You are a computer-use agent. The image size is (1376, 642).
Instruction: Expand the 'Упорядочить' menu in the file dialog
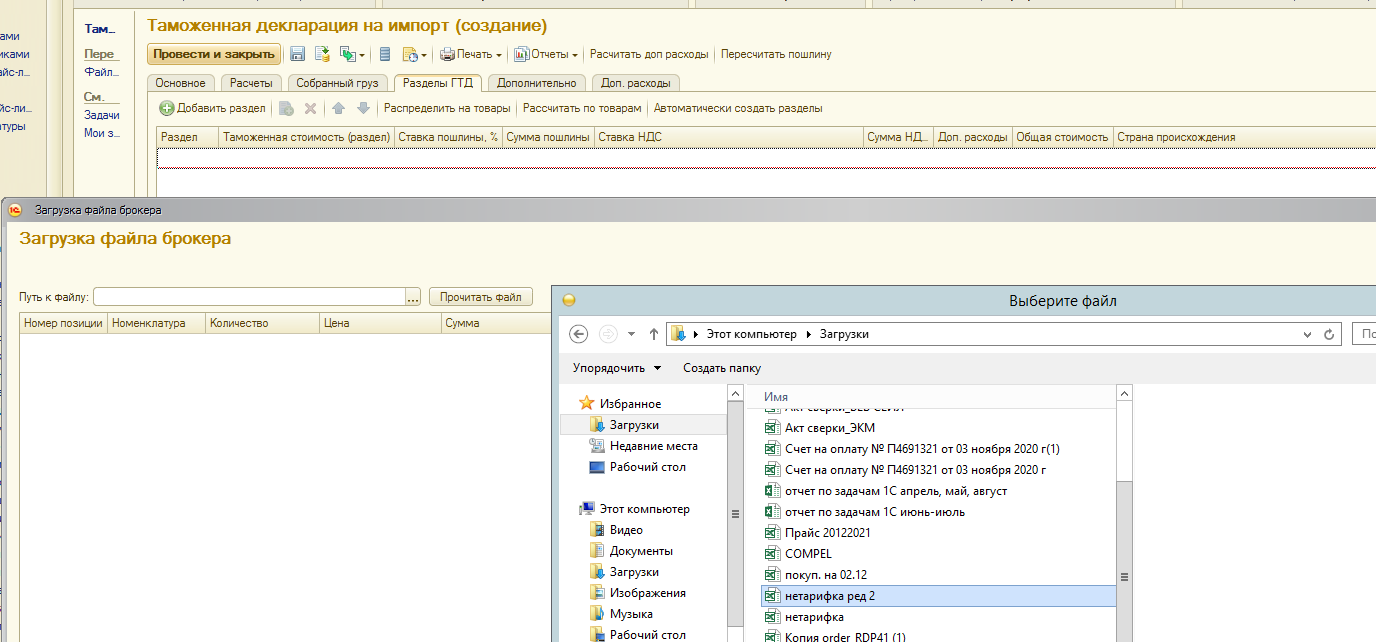(616, 368)
